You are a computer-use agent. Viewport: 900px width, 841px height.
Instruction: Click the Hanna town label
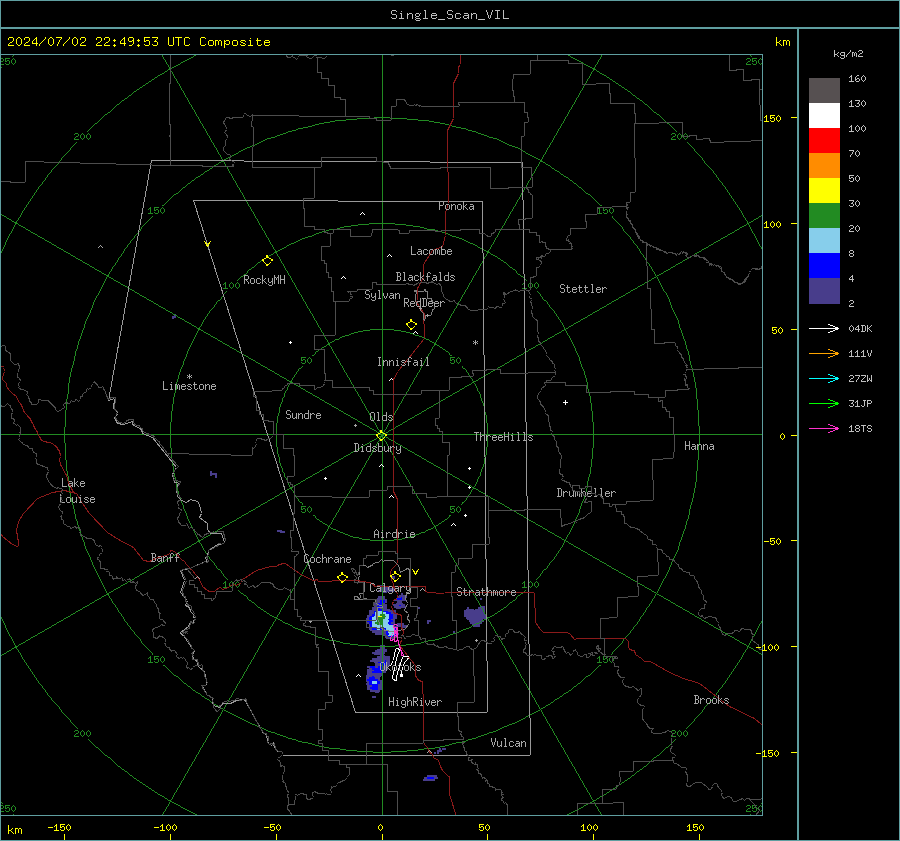[699, 446]
